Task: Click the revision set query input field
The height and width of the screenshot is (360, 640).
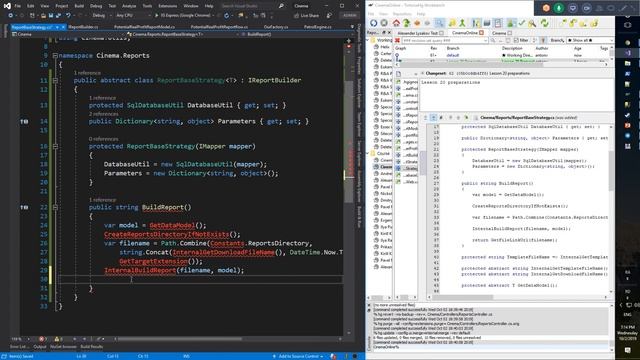Action: pyautogui.click(x=445, y=40)
